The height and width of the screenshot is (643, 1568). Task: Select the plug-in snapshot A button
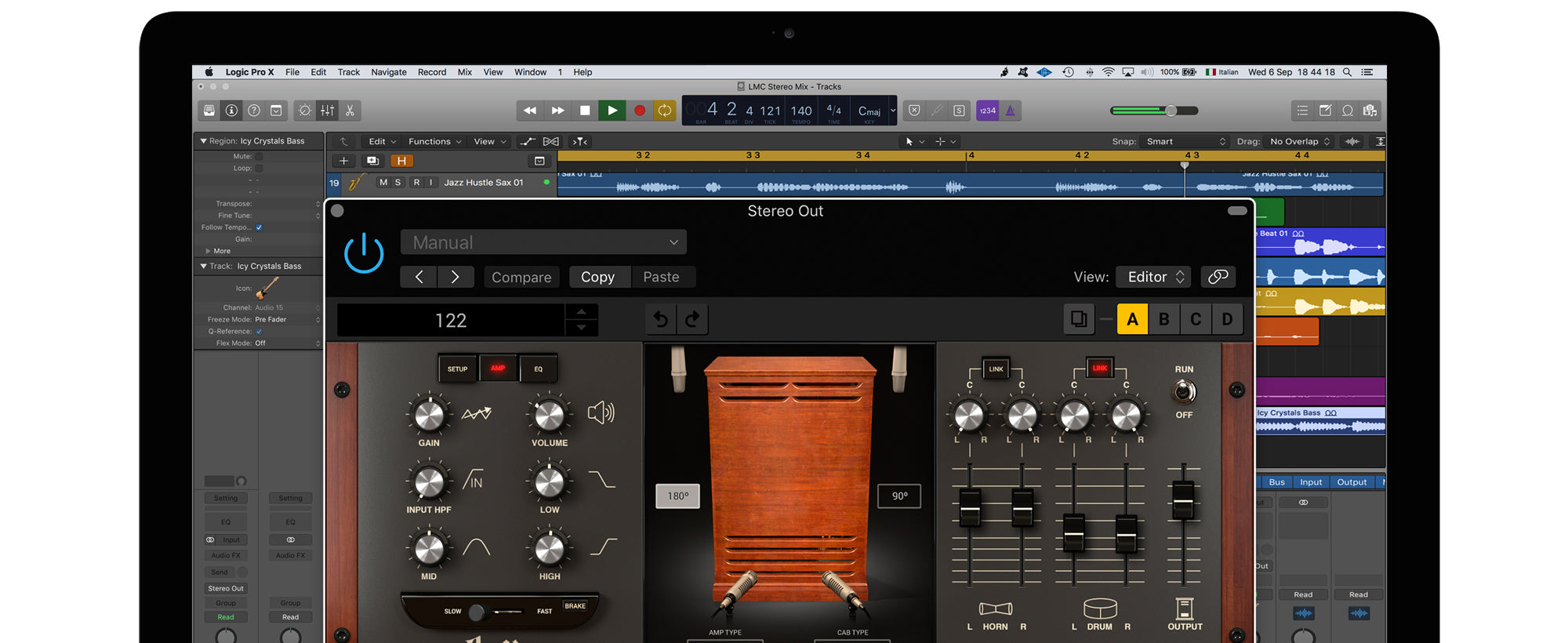pyautogui.click(x=1132, y=319)
